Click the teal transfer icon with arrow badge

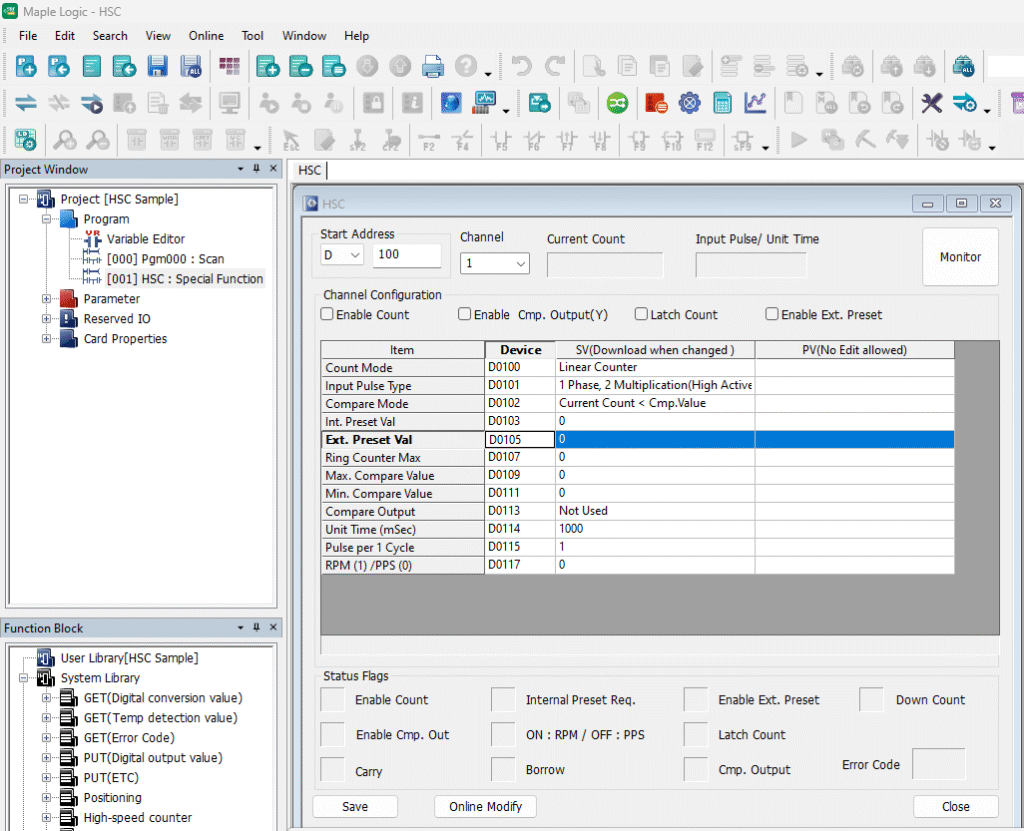pyautogui.click(x=539, y=103)
